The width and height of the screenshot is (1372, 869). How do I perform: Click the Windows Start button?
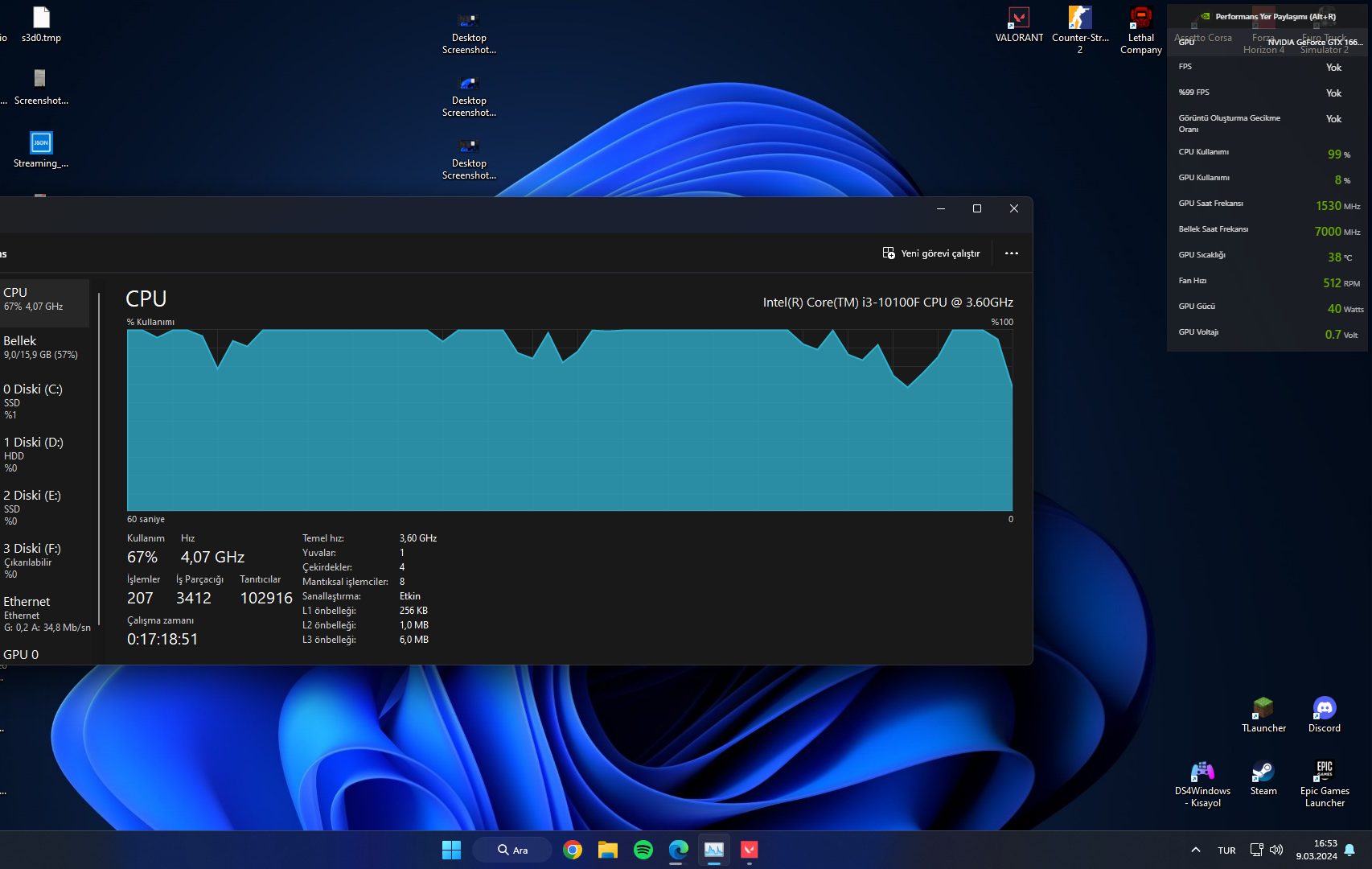[451, 850]
